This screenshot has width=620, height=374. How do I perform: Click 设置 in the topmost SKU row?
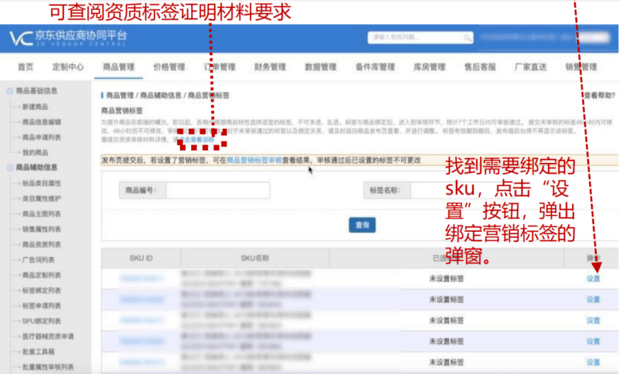pos(593,279)
